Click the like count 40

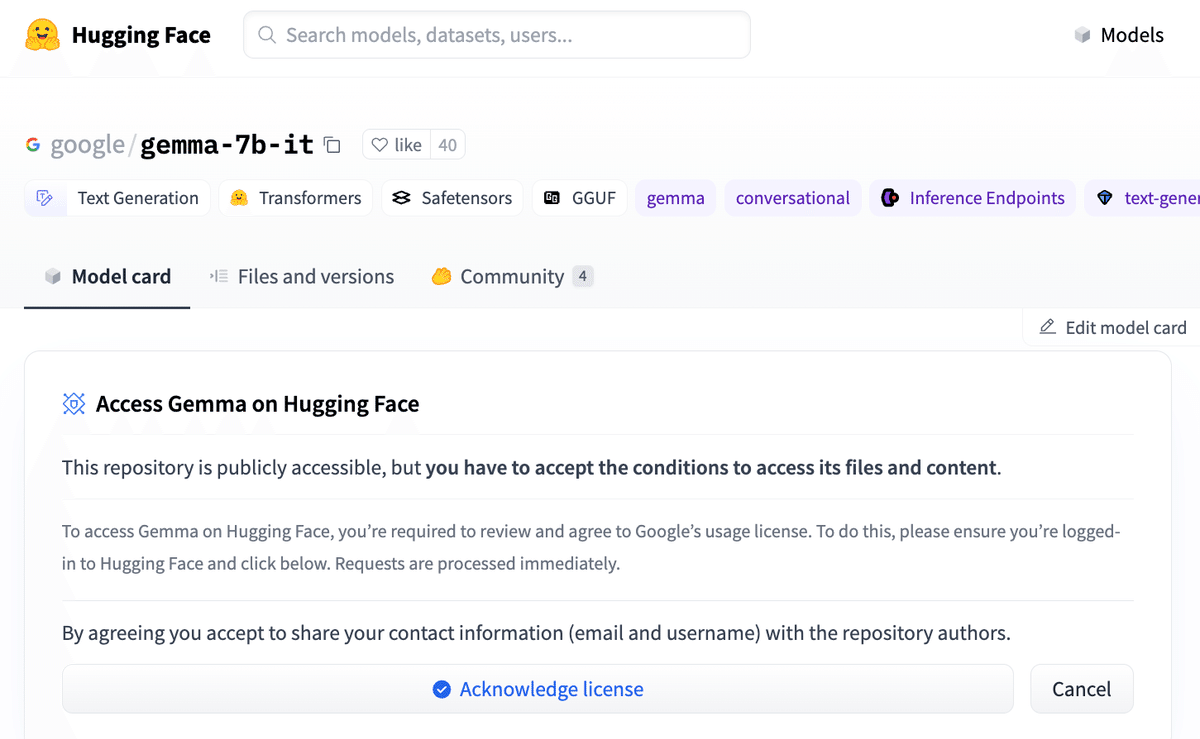click(x=447, y=145)
